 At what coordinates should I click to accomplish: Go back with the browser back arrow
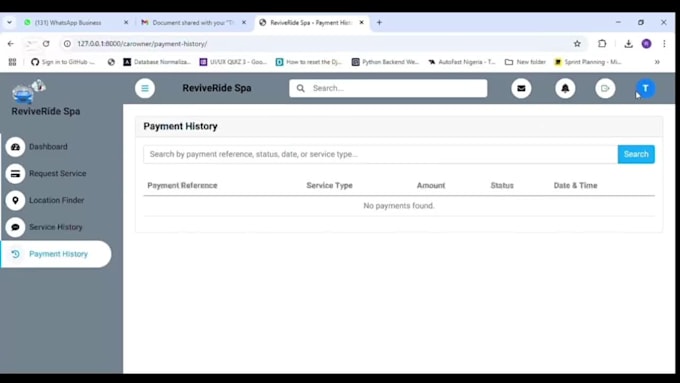pyautogui.click(x=11, y=44)
